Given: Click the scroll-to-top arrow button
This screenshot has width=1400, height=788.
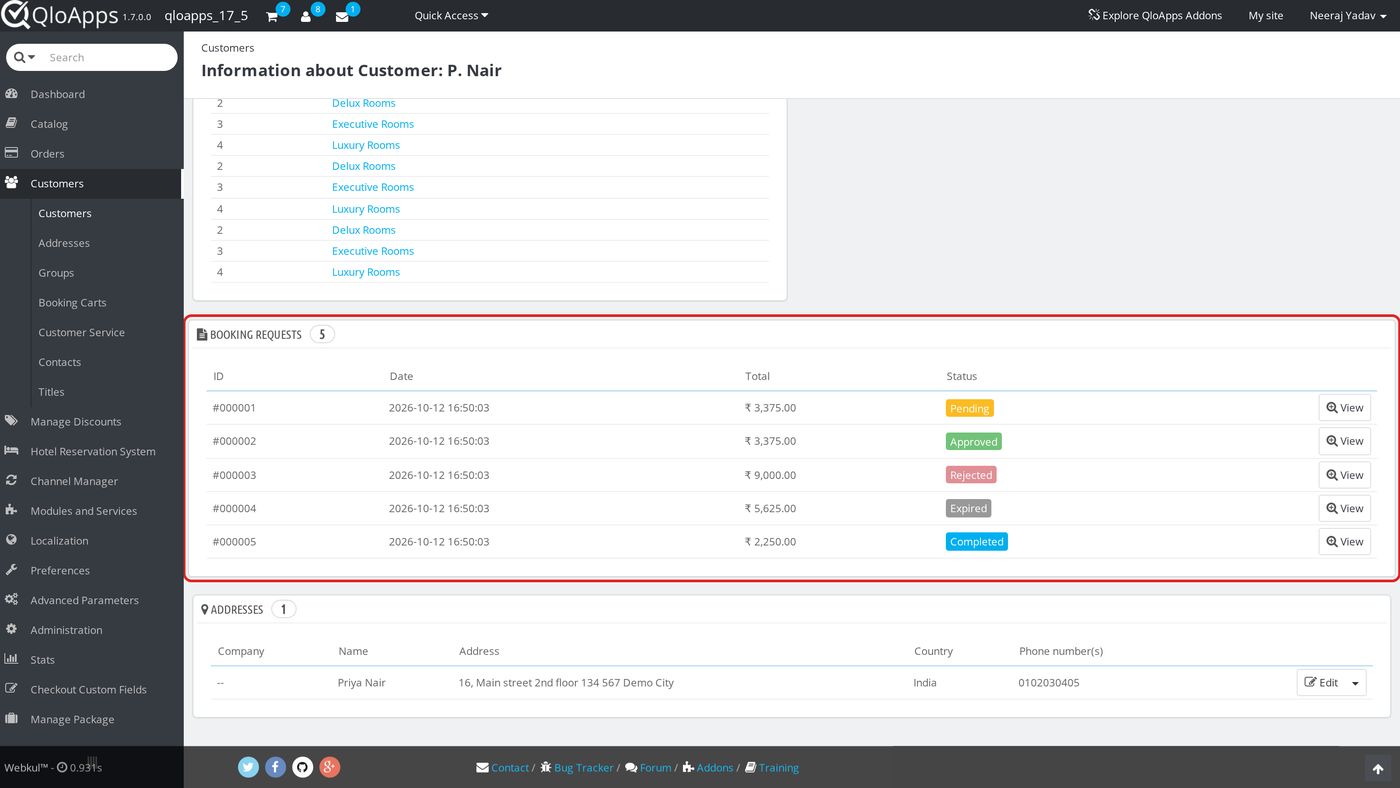Looking at the screenshot, I should point(1378,768).
